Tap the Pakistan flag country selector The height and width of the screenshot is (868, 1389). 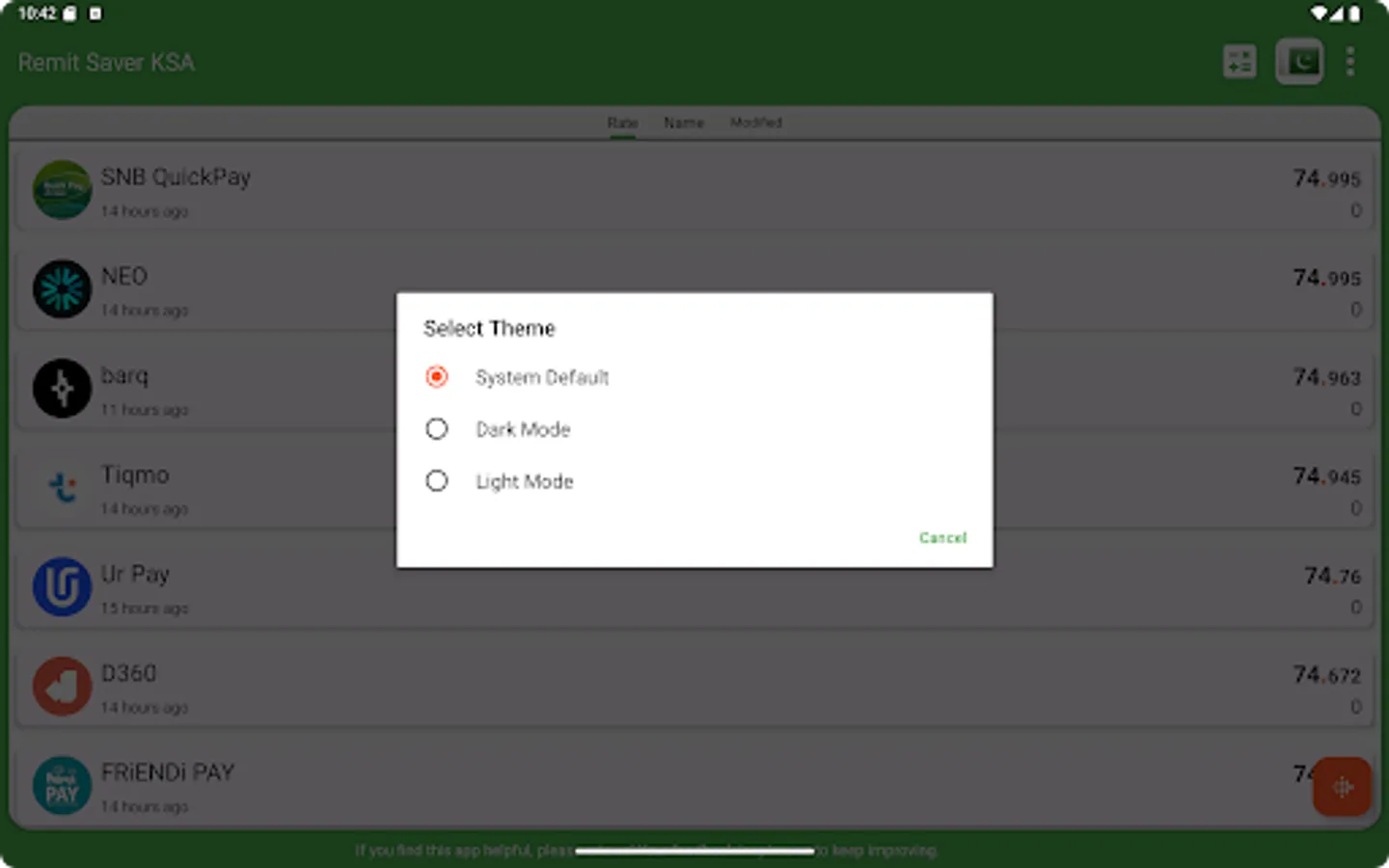tap(1299, 61)
